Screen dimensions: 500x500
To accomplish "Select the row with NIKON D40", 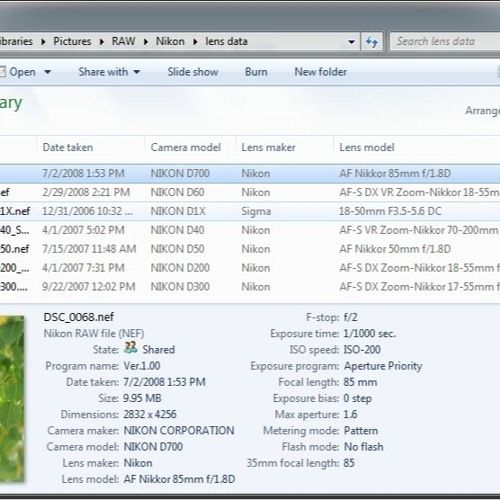I will [x=250, y=230].
